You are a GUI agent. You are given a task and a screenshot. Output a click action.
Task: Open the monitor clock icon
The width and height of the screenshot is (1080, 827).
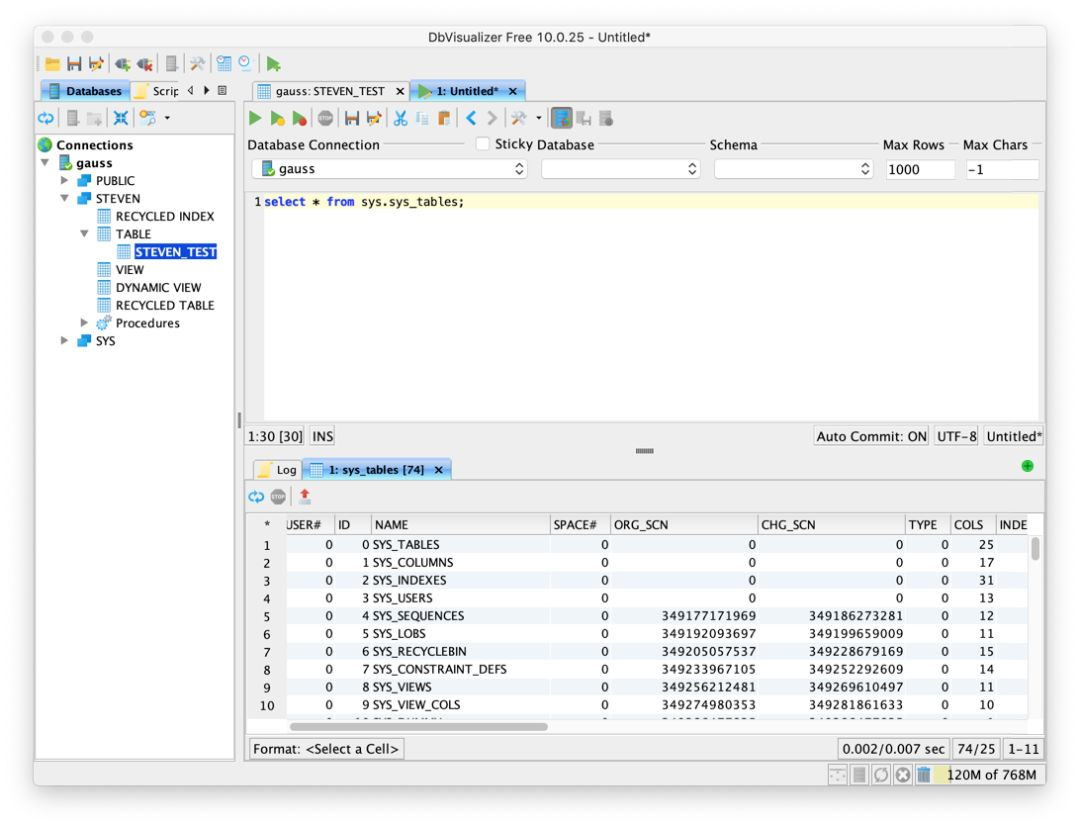tap(245, 64)
